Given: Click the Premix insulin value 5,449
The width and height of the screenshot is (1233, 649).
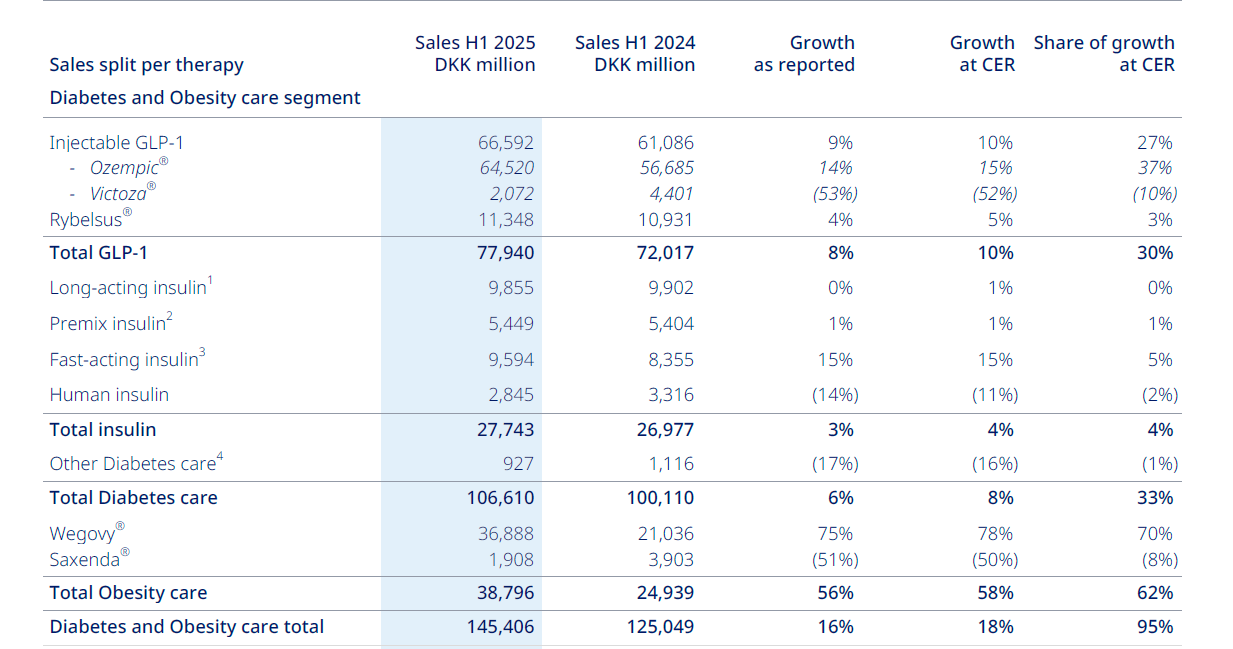Looking at the screenshot, I should pos(511,324).
